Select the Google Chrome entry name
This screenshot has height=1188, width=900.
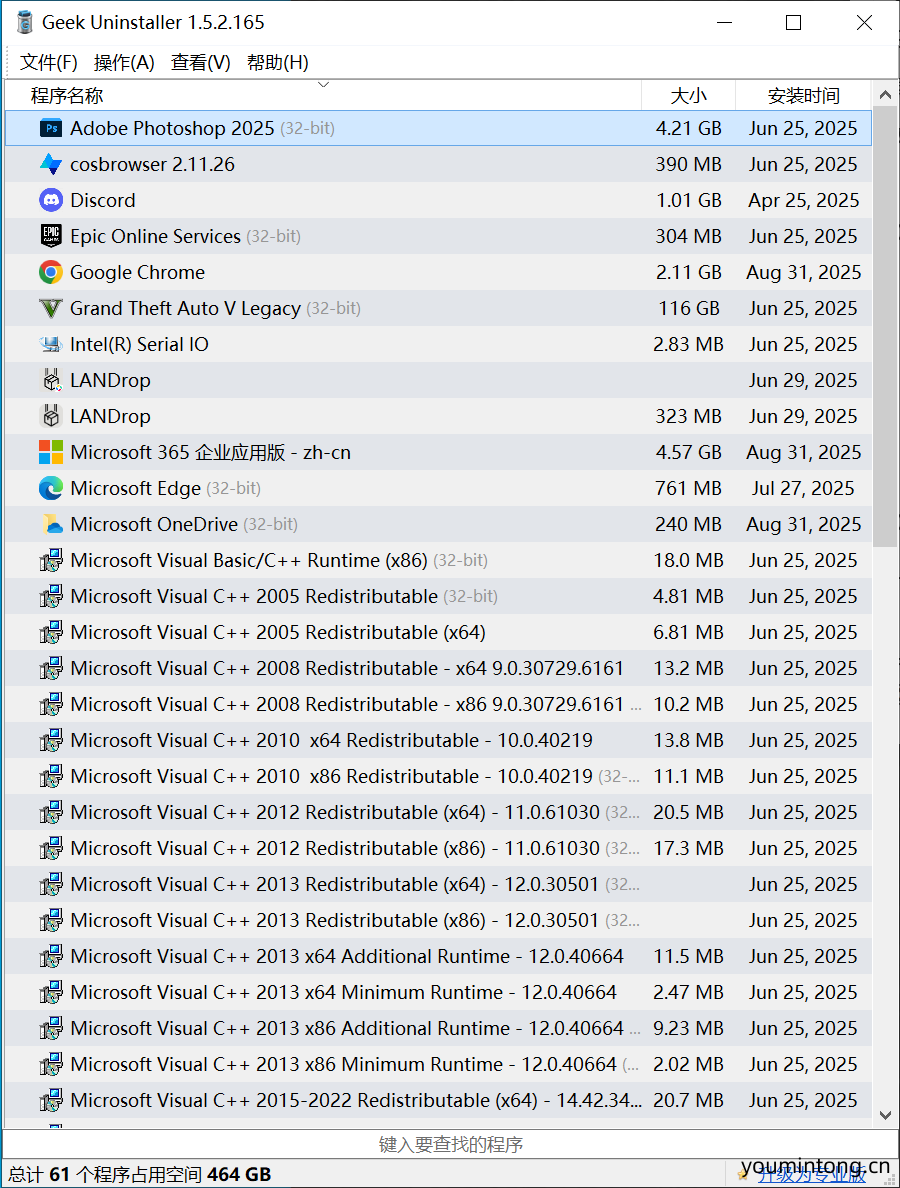pos(137,272)
